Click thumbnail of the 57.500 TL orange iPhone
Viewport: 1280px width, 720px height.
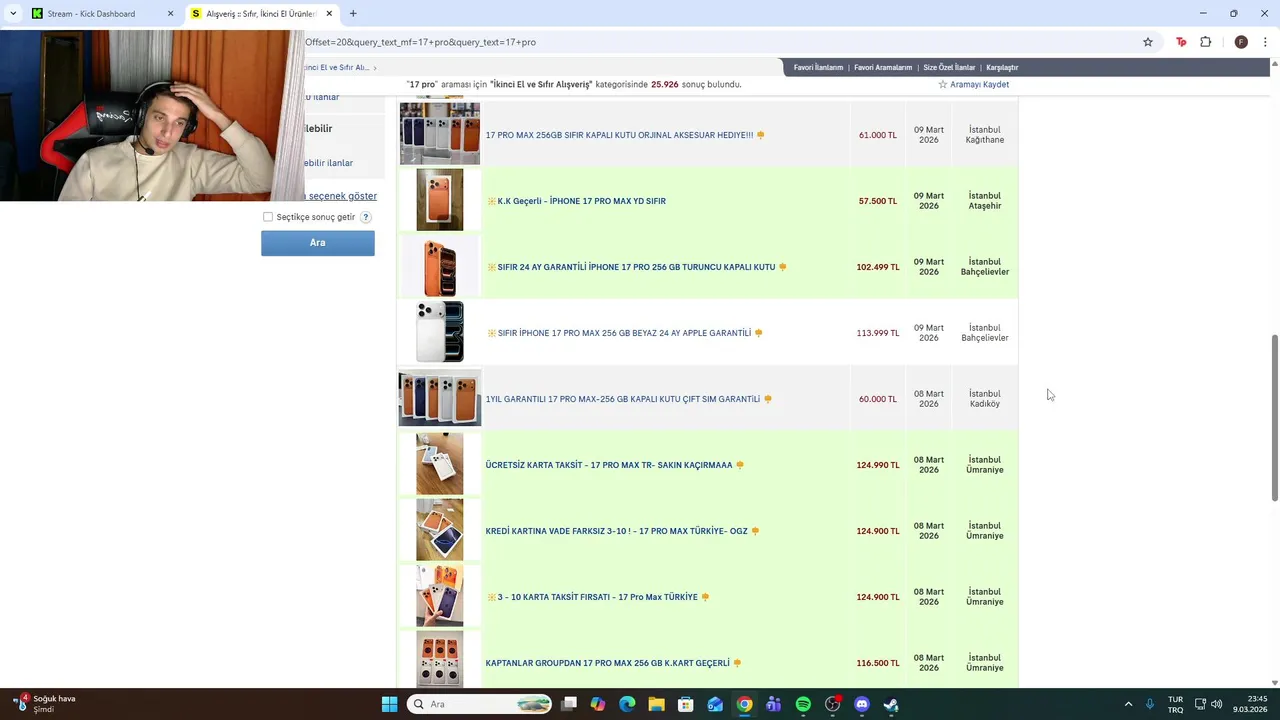[x=440, y=200]
